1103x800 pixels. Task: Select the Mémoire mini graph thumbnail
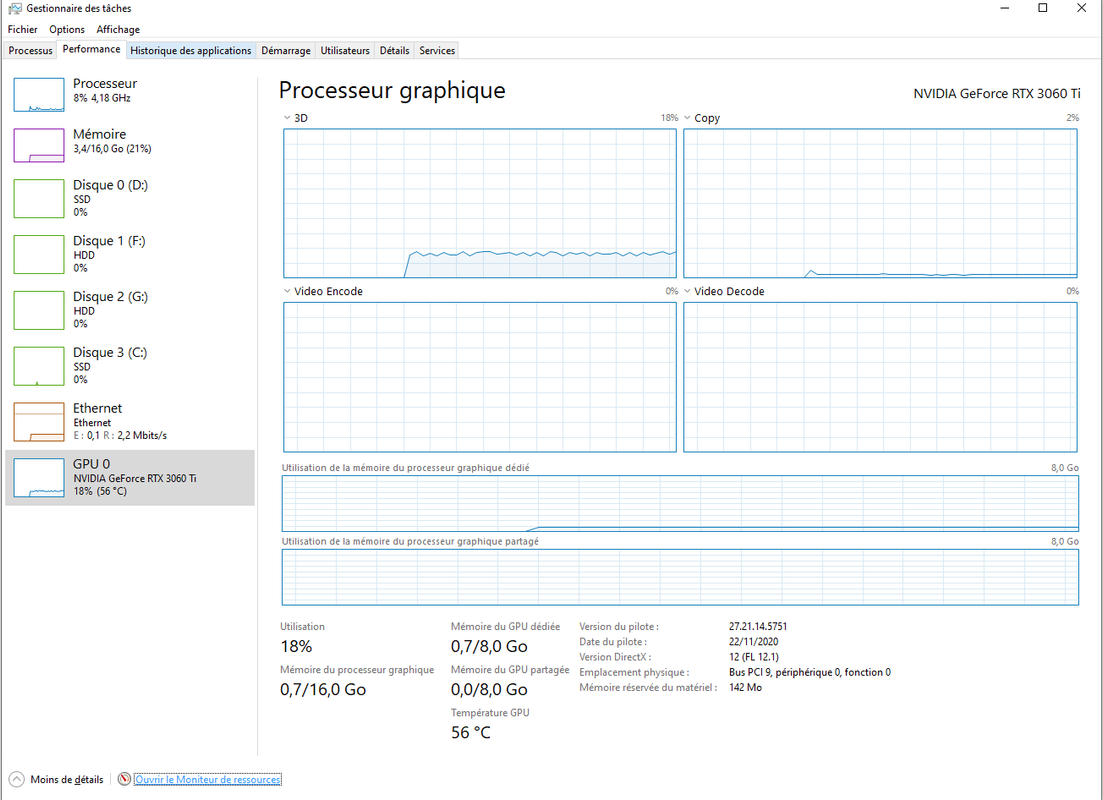pos(39,146)
